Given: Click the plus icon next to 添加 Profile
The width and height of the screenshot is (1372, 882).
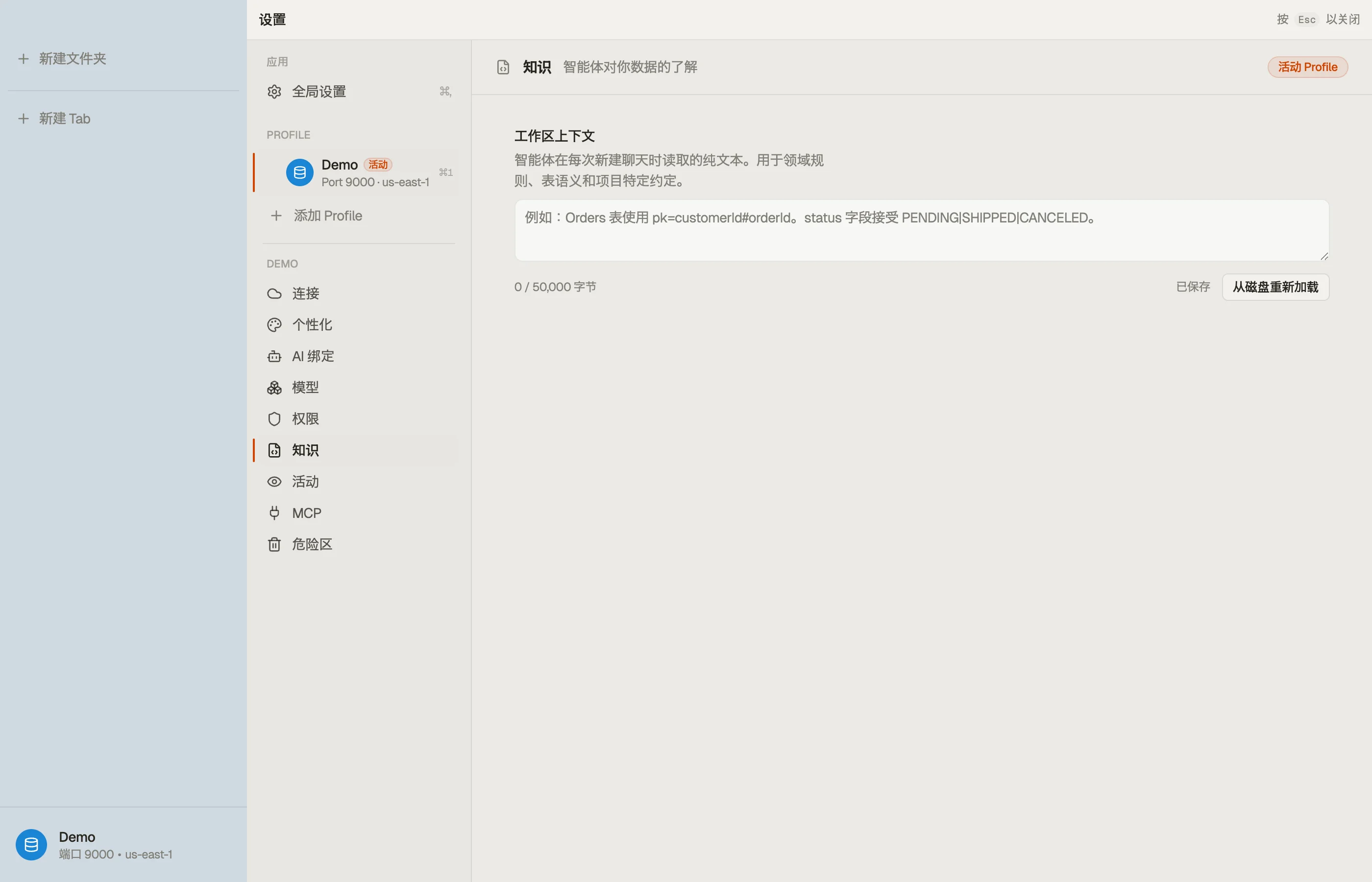Looking at the screenshot, I should [x=276, y=216].
